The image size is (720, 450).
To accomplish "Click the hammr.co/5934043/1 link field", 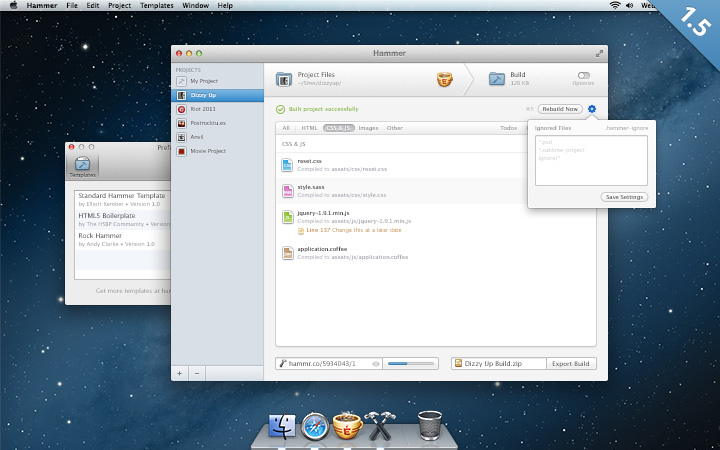I will point(329,364).
